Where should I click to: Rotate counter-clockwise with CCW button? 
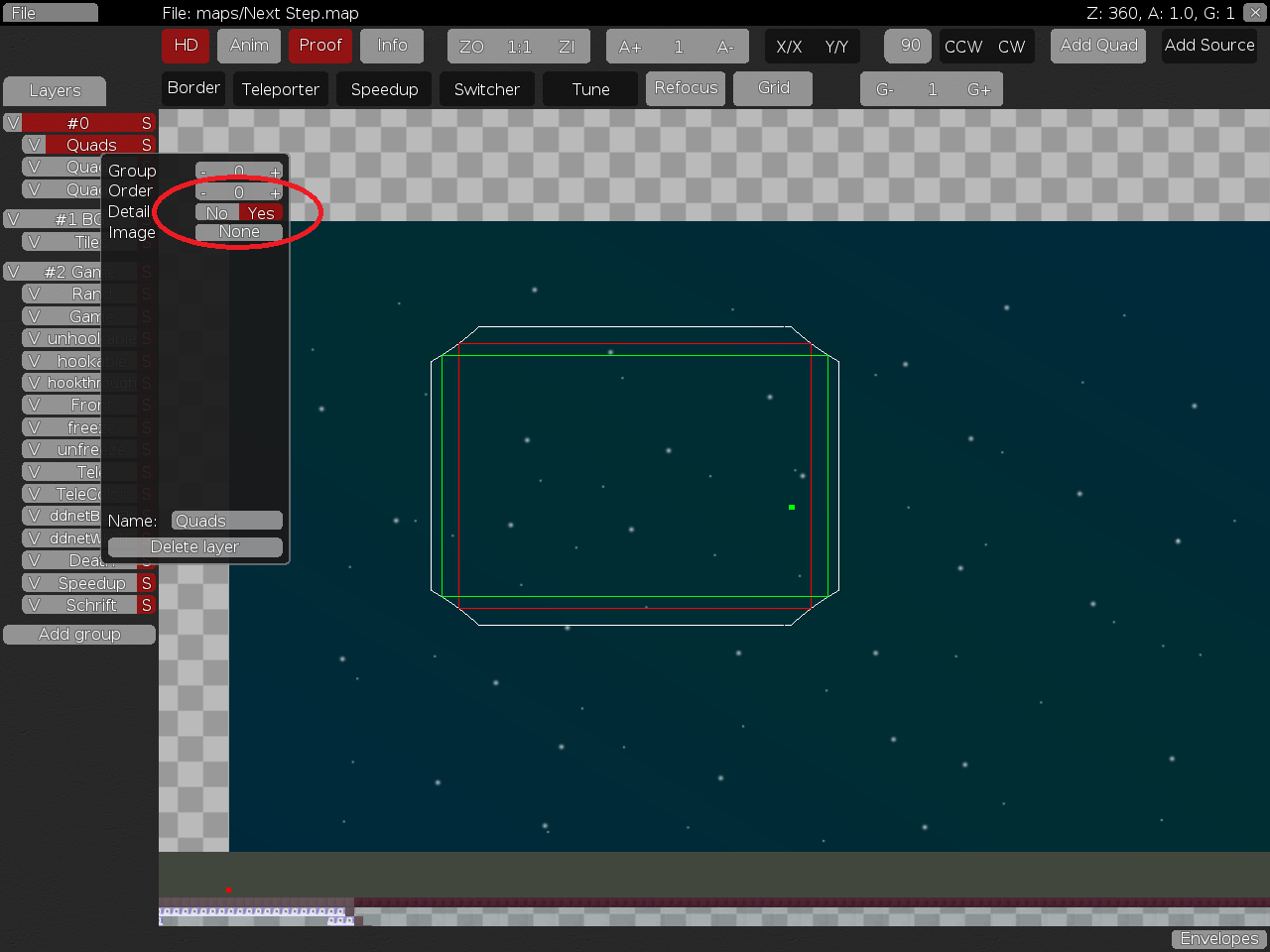click(x=962, y=47)
